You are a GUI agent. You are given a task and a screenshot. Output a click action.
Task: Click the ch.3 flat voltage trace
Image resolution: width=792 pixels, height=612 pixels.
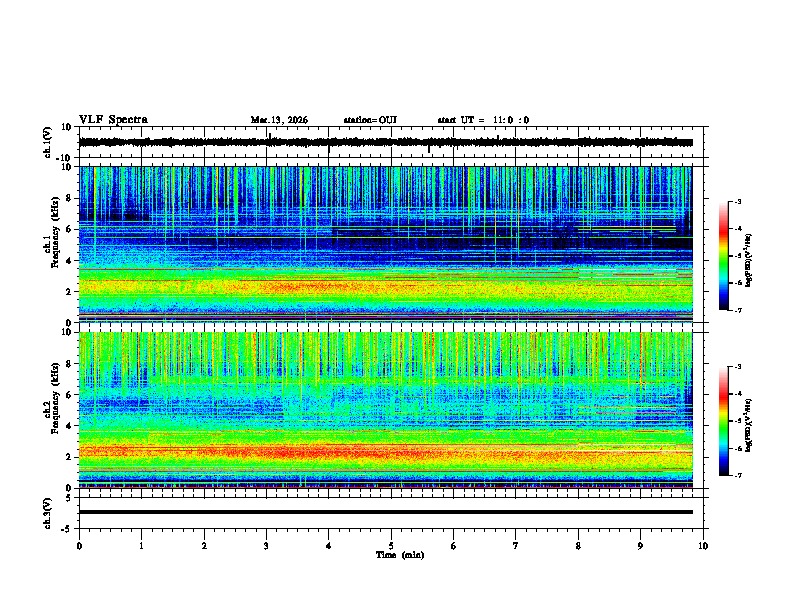385,512
